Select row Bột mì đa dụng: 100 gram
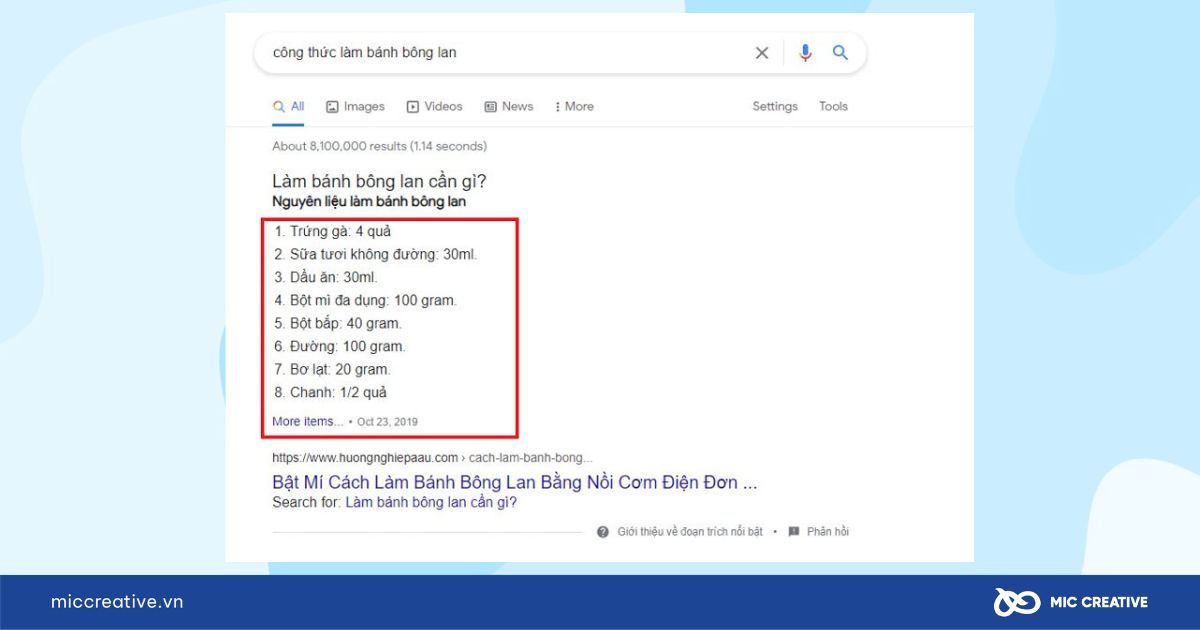Viewport: 1200px width, 630px height. pyautogui.click(x=365, y=300)
